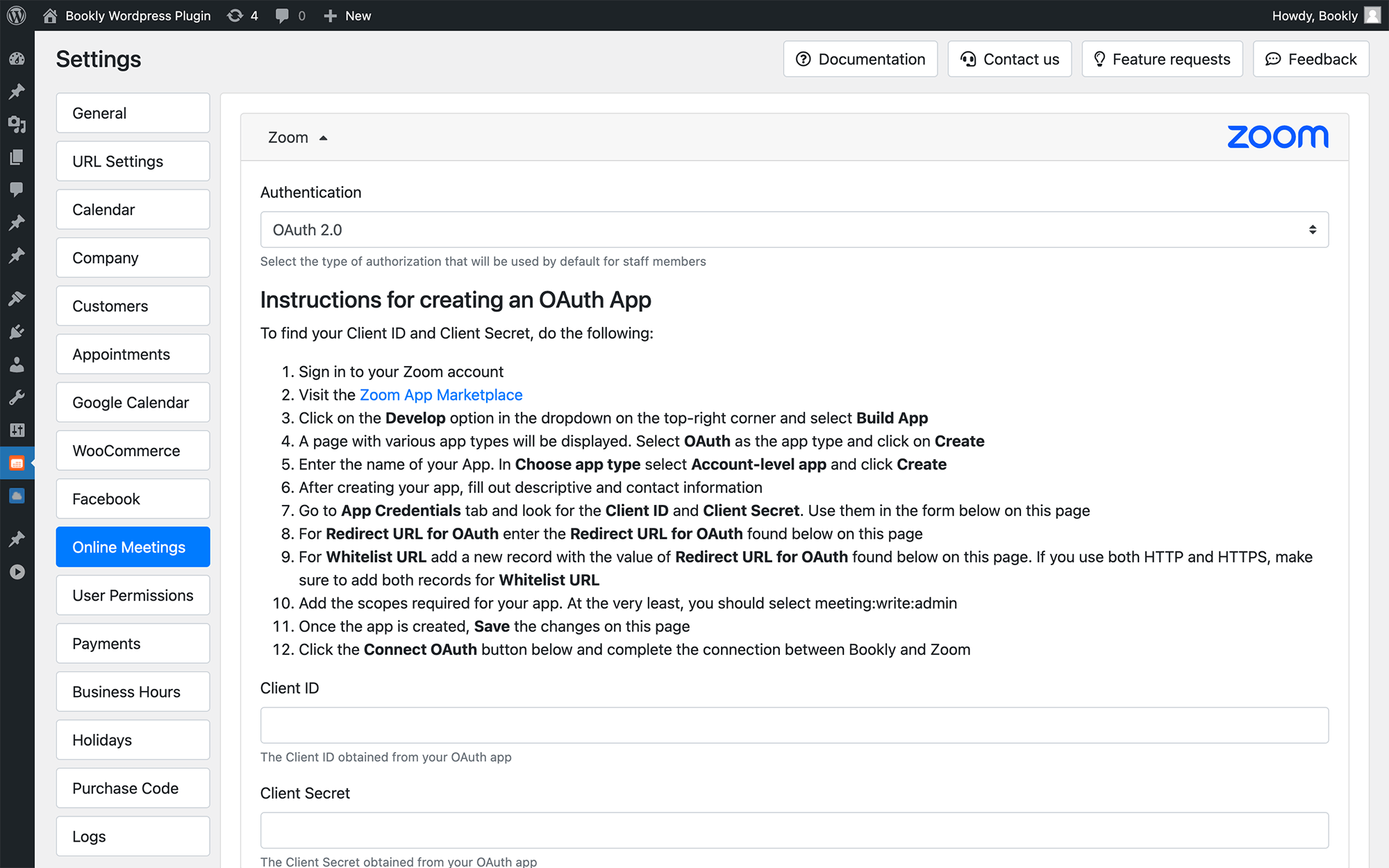Open the comments bubble in admin bar
Viewport: 1389px width, 868px height.
pos(290,15)
